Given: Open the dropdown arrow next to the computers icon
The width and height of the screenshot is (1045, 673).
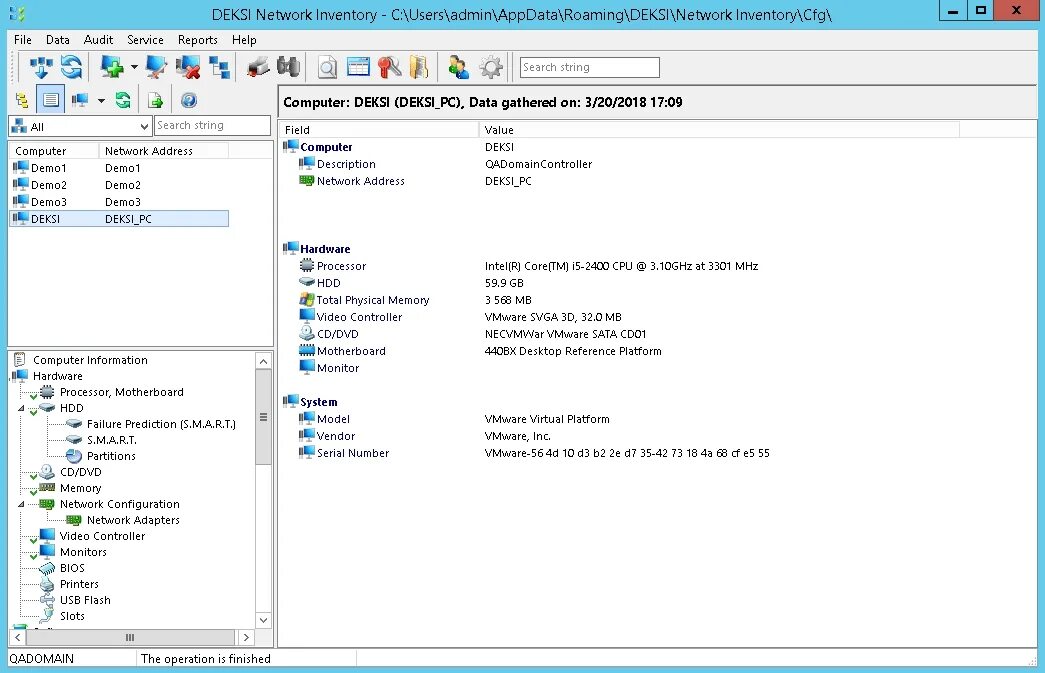Looking at the screenshot, I should point(101,101).
